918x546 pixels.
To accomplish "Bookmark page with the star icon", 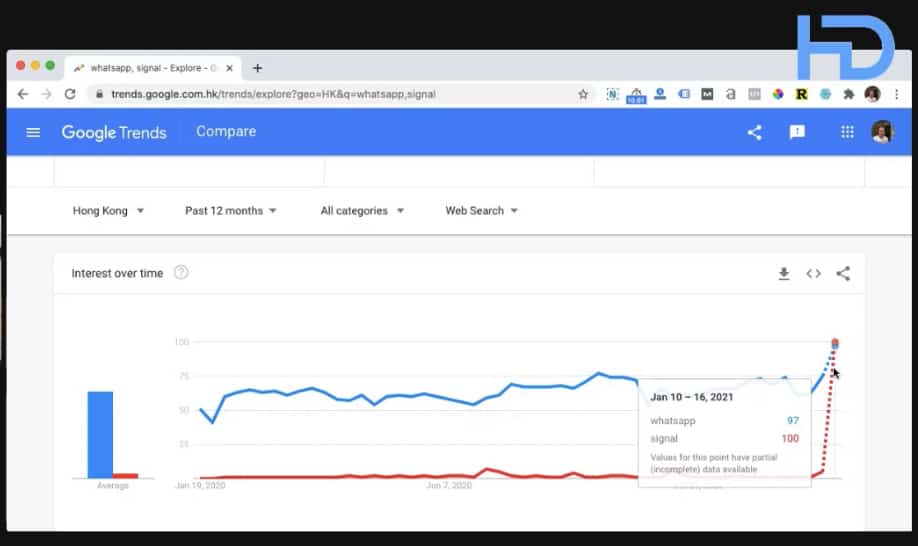I will tap(583, 94).
